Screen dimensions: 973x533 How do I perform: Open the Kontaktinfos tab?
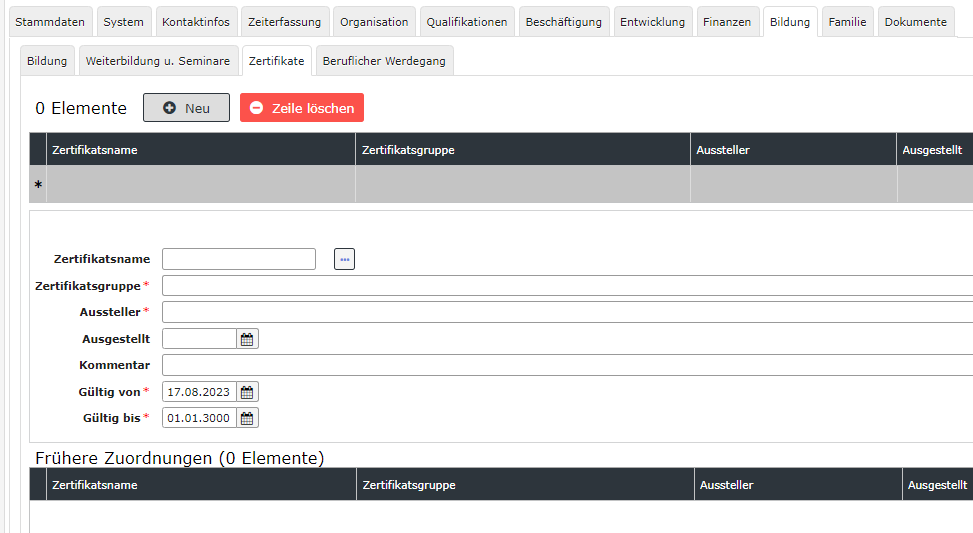click(x=196, y=22)
